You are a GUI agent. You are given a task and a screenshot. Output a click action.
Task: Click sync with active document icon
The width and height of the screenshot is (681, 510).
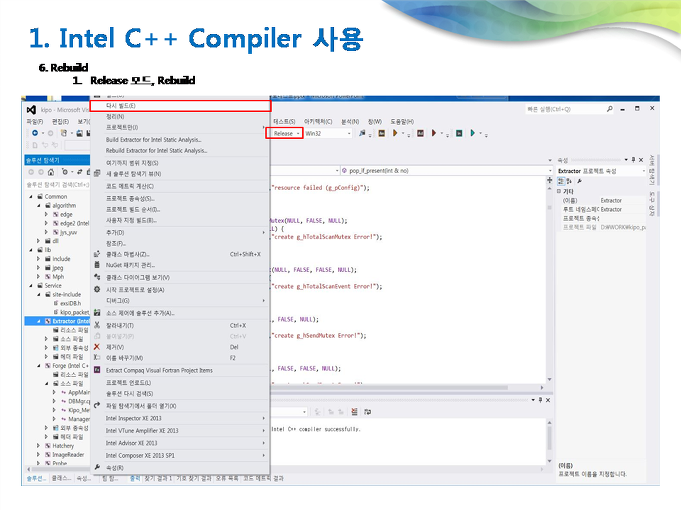pos(79,172)
